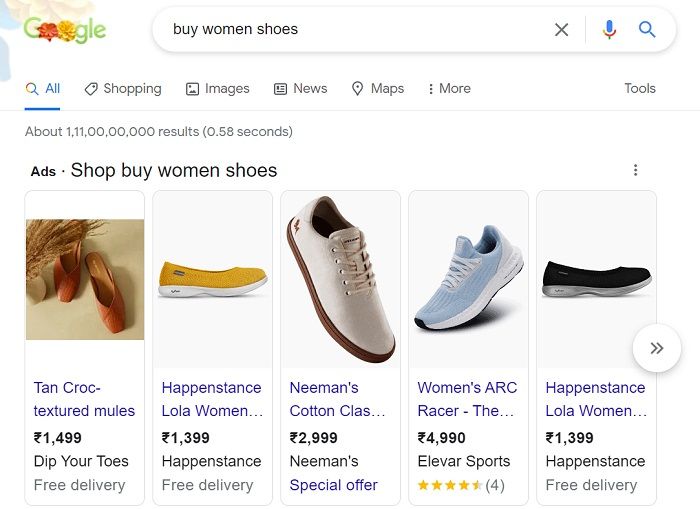
Task: Click the Google doodle logo
Action: click(65, 30)
